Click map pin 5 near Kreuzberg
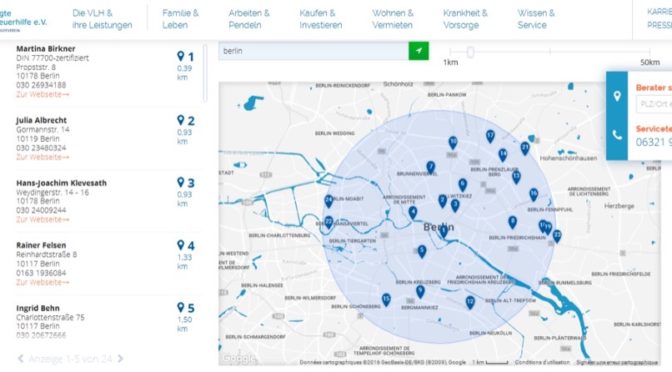Screen dimensions: 672x372 (x=422, y=251)
